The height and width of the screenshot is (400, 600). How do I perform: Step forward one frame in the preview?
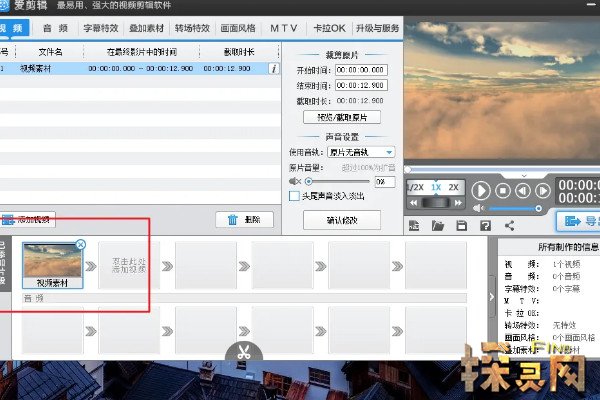pos(544,190)
